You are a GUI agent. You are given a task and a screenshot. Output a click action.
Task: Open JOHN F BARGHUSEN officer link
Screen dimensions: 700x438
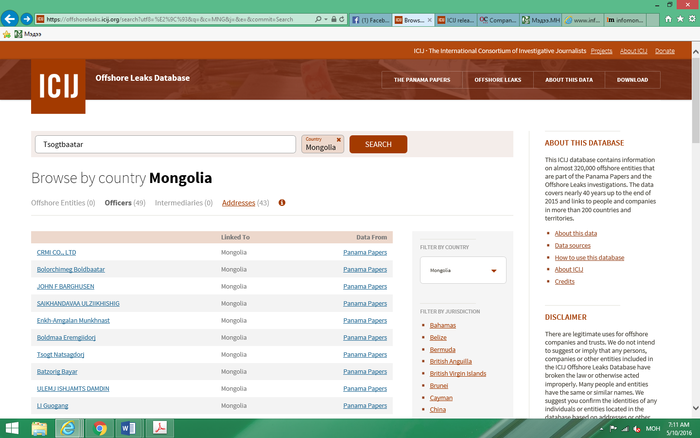click(65, 286)
